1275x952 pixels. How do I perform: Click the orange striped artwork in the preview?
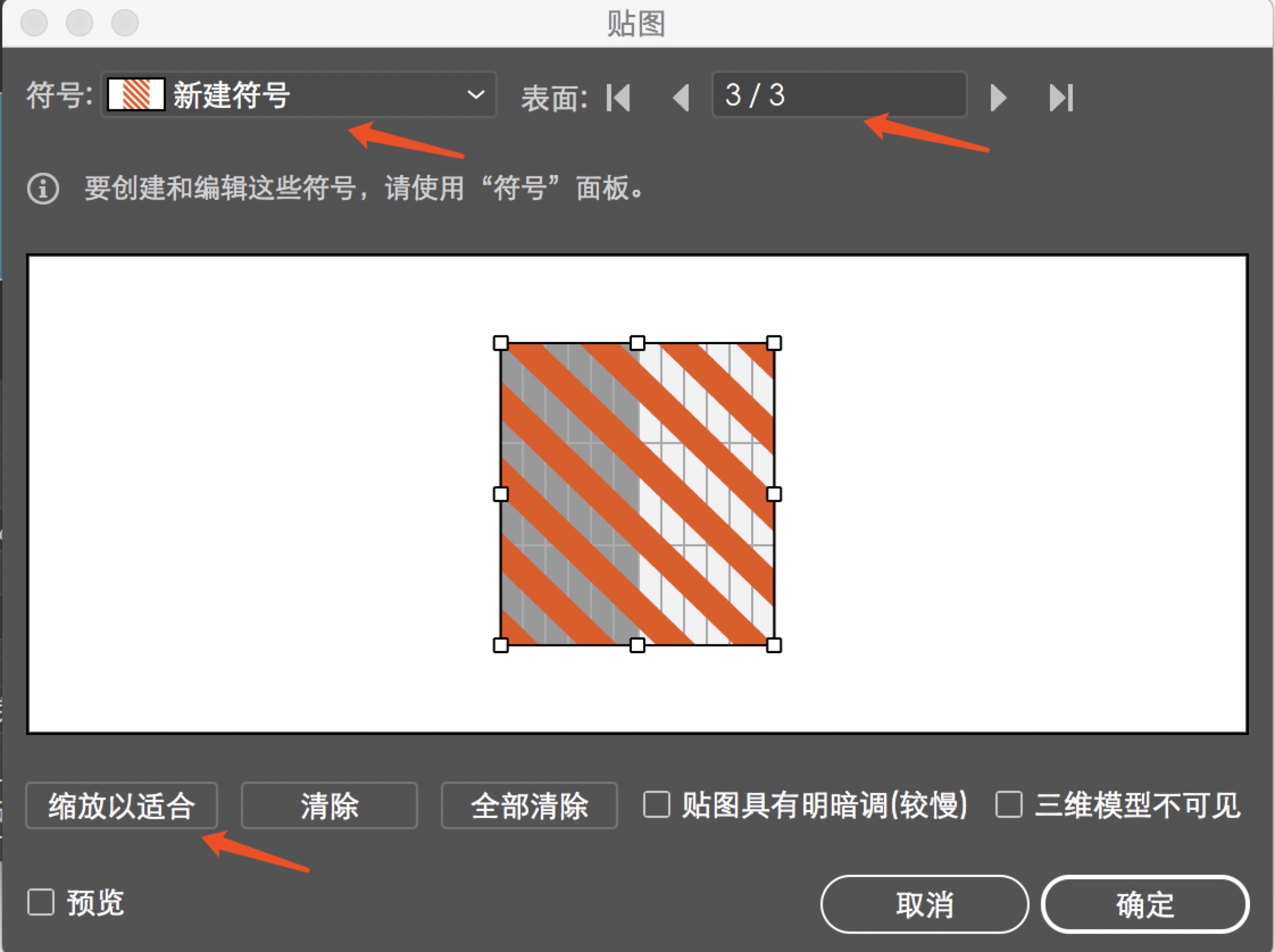(637, 494)
